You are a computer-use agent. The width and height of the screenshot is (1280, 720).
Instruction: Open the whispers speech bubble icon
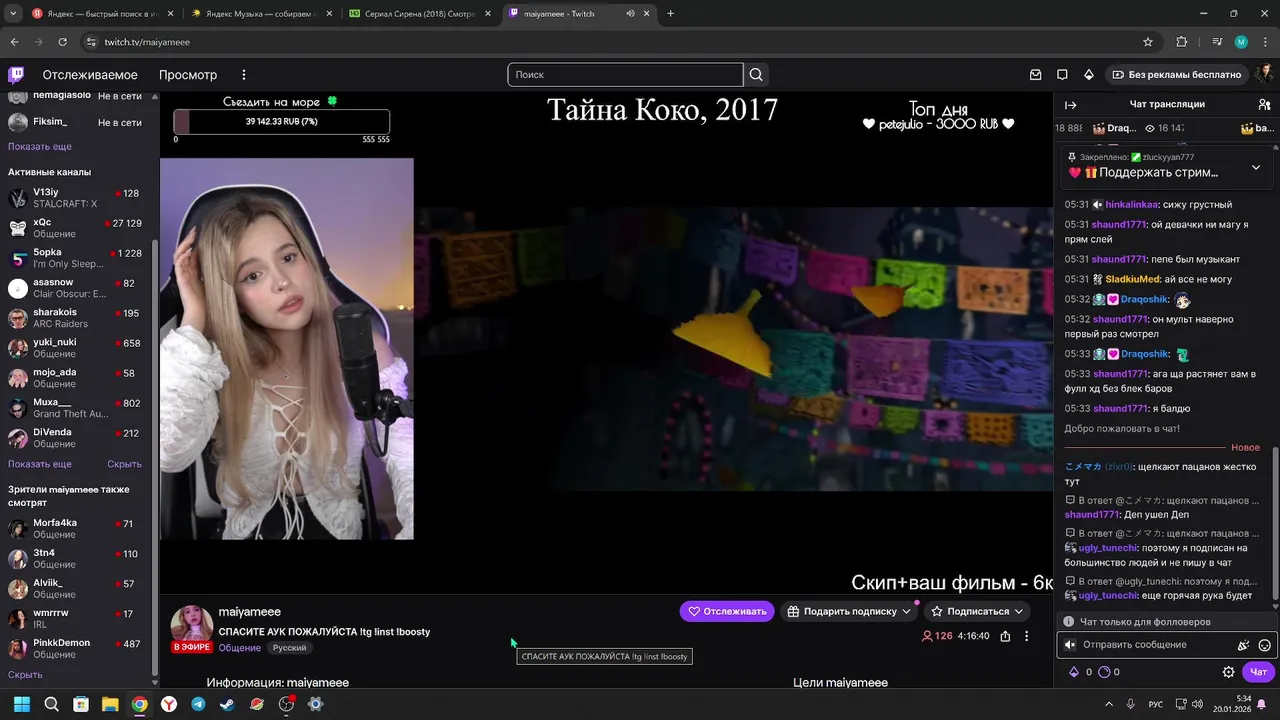(x=1062, y=75)
